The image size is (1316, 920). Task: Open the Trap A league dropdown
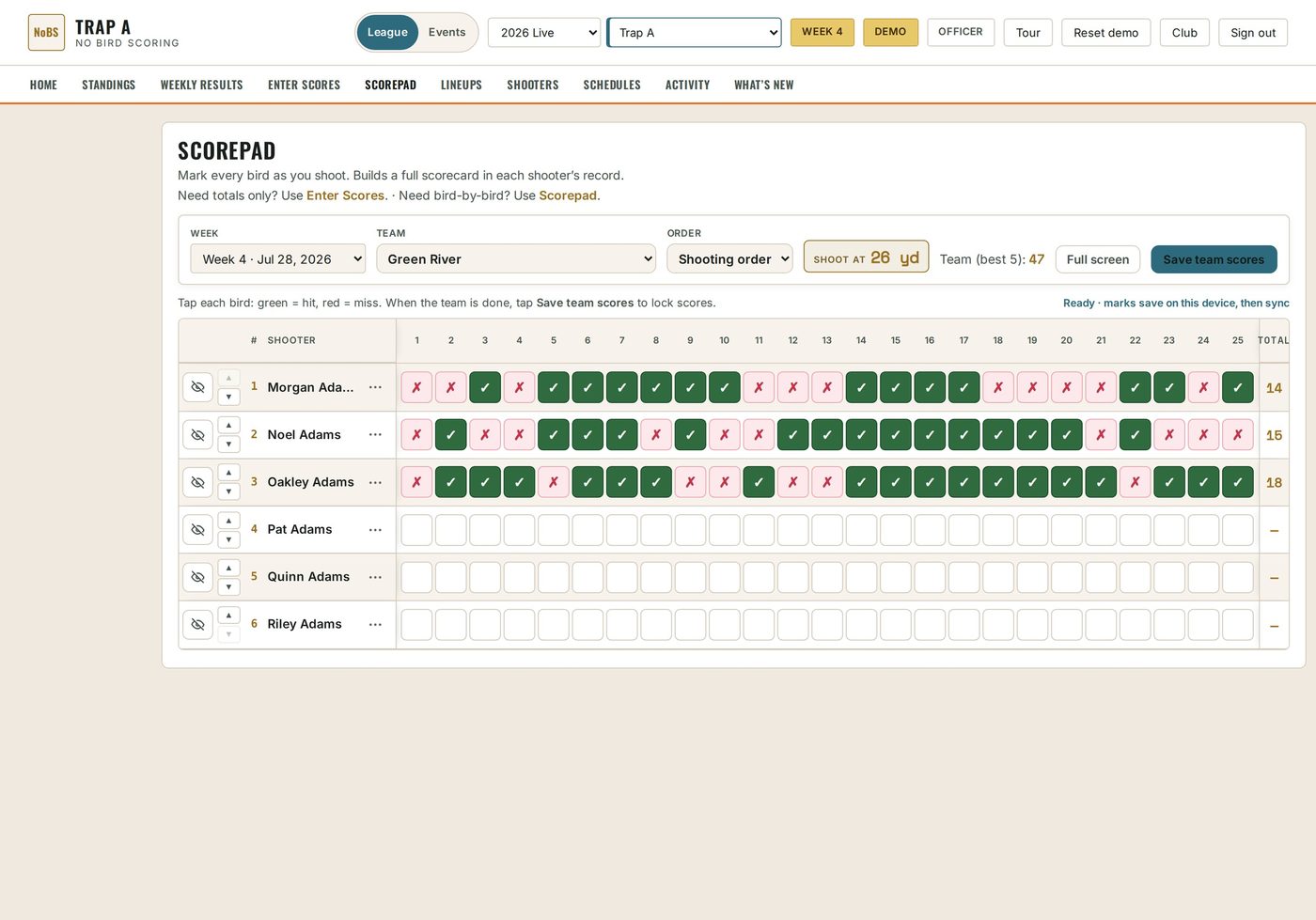click(694, 32)
